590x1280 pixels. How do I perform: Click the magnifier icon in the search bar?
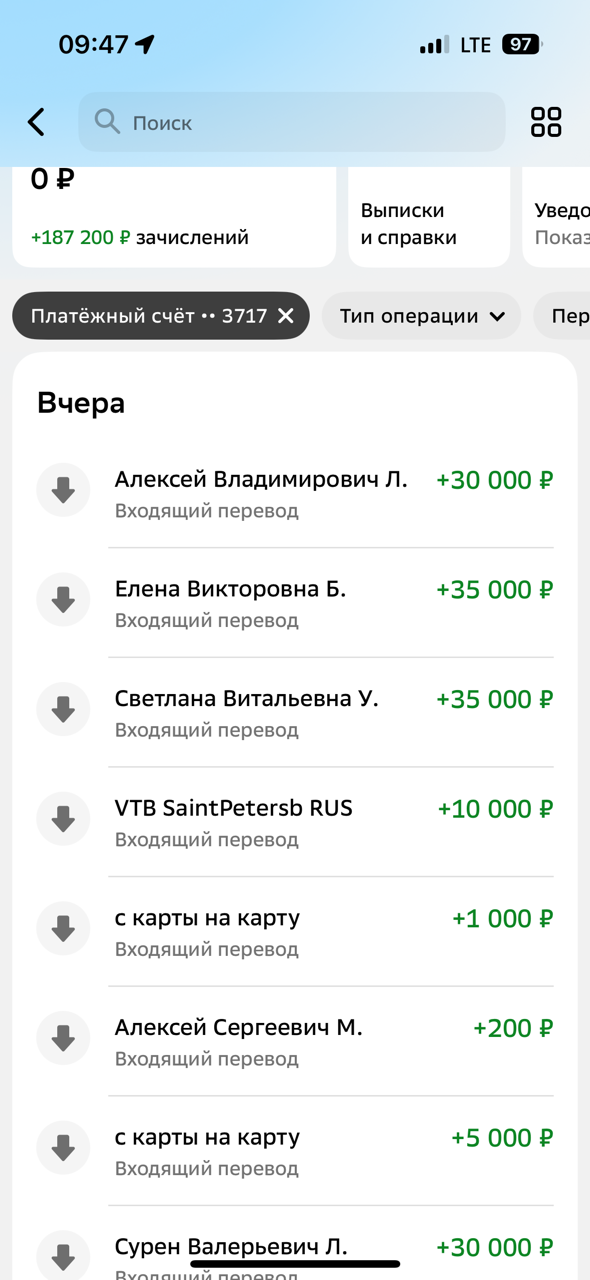click(107, 122)
